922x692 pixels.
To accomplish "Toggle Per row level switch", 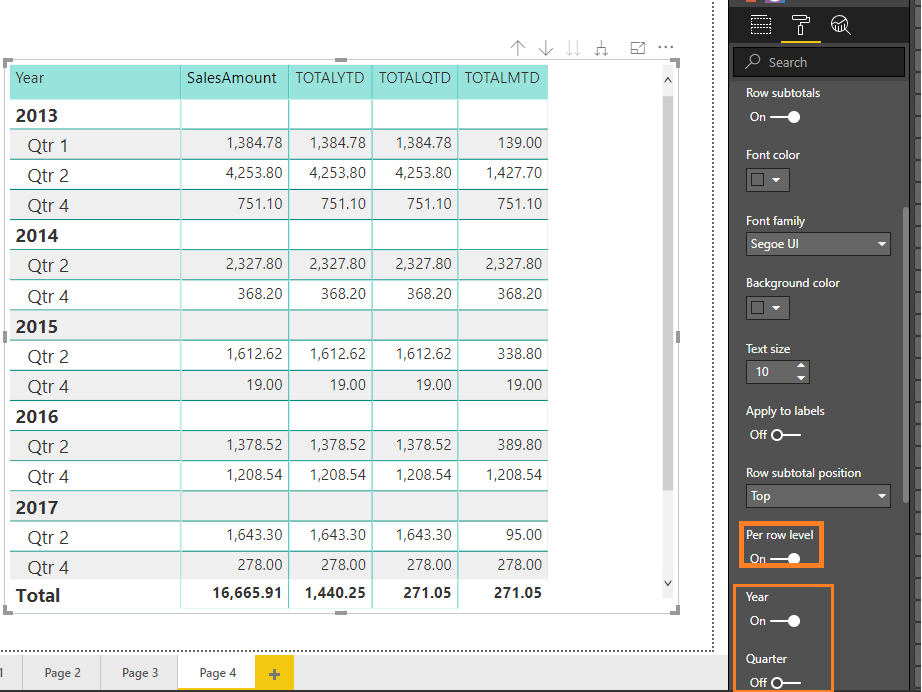I will coord(785,559).
